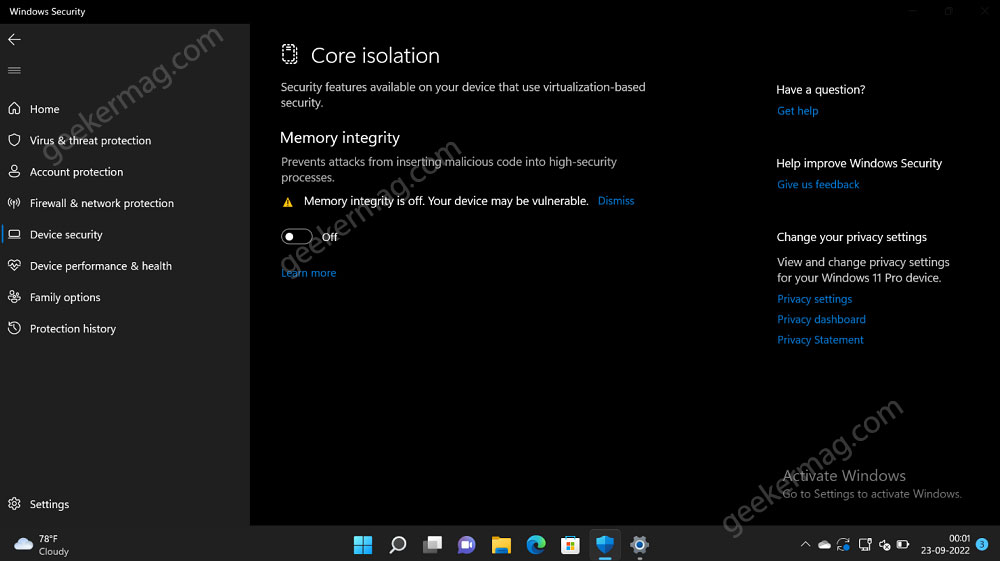Click the Family options people icon
Screen dimensions: 1000x561
[x=14, y=296]
